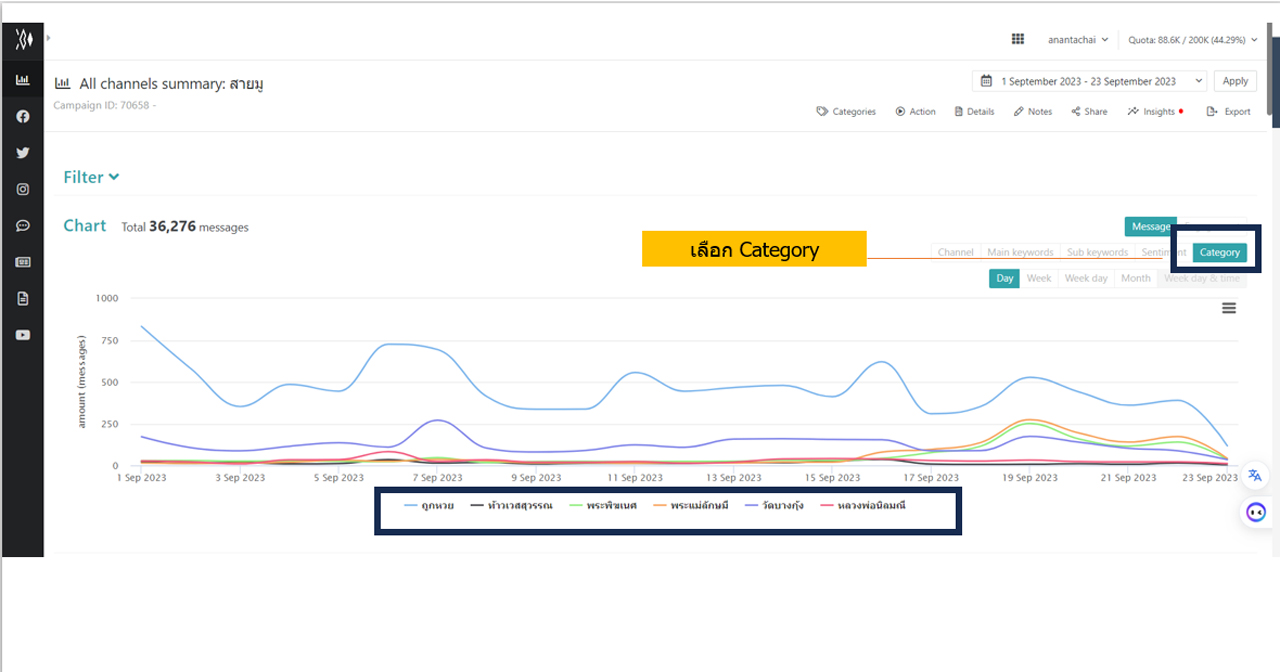
Task: Toggle the หลวงพ่อนิลมณี legend series
Action: tap(862, 506)
